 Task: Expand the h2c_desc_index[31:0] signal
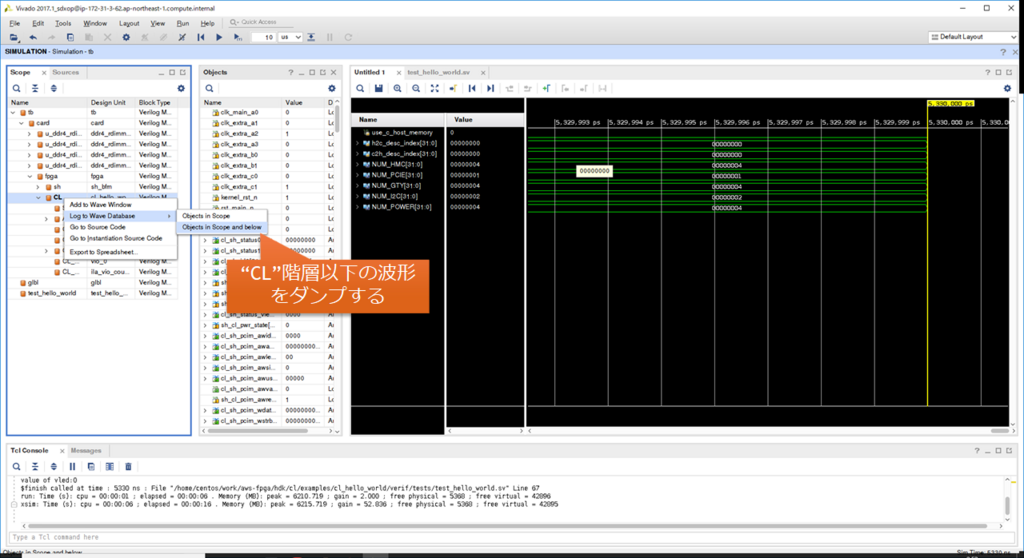tap(357, 143)
